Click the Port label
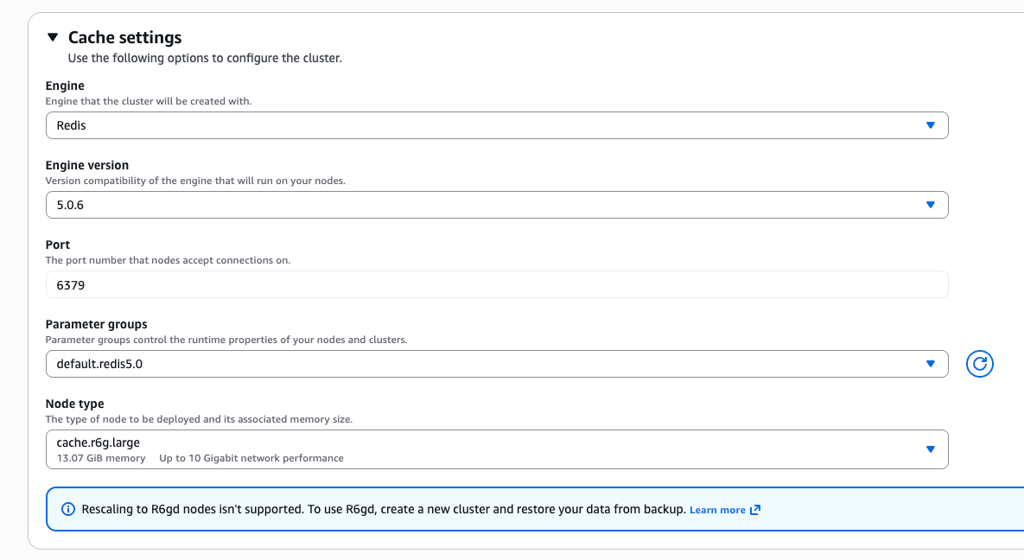The width and height of the screenshot is (1024, 560). click(57, 245)
